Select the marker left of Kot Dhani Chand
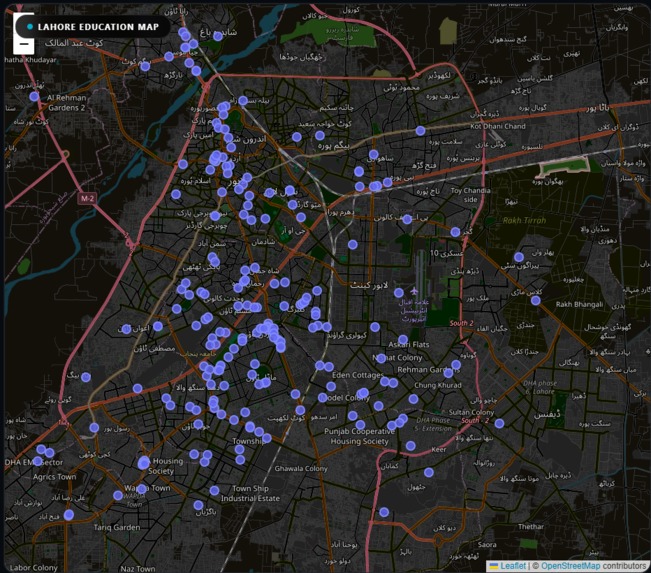The width and height of the screenshot is (651, 573). click(x=420, y=131)
